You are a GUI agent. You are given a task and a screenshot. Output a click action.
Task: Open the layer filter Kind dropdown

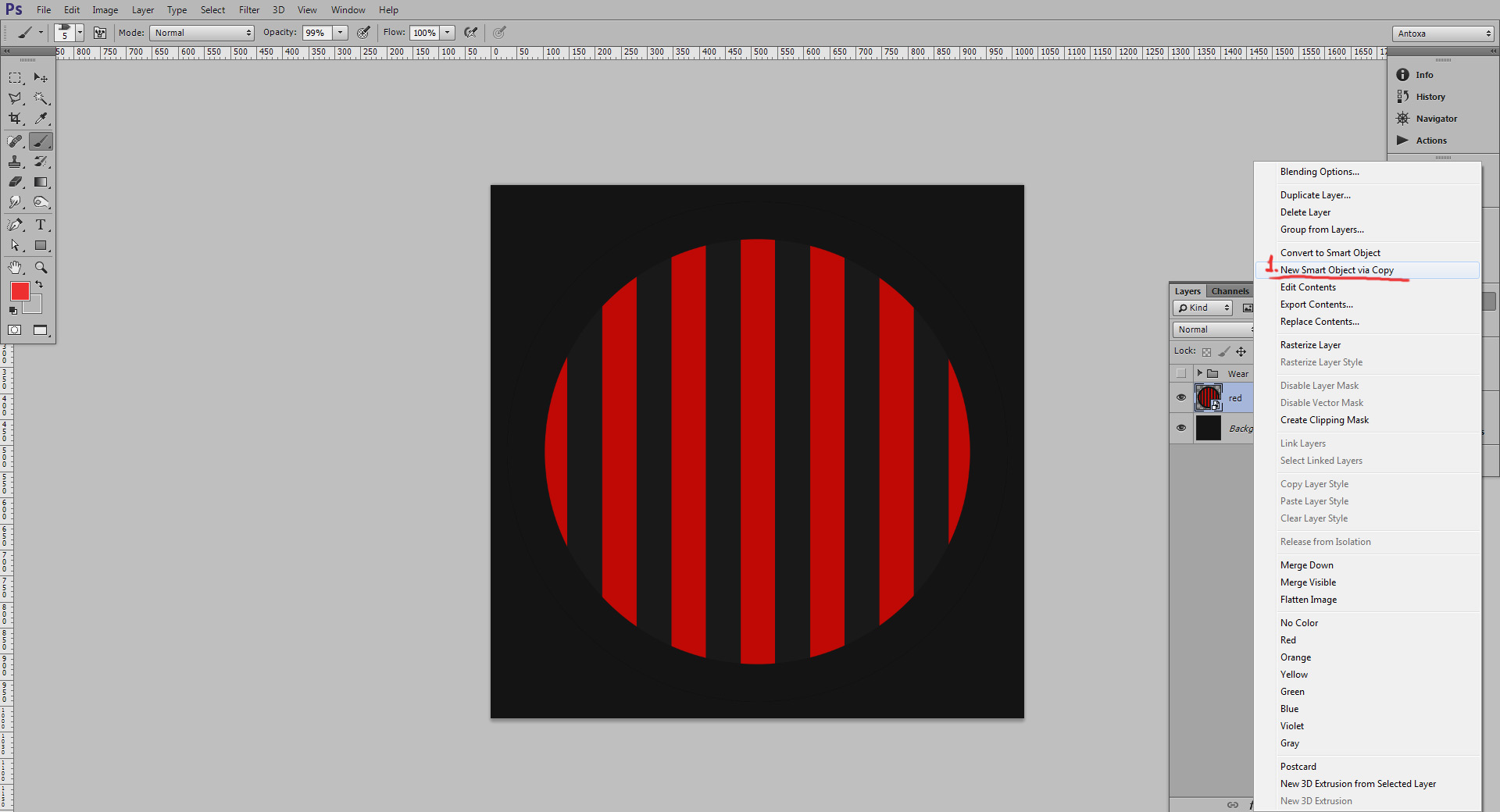(x=1203, y=308)
